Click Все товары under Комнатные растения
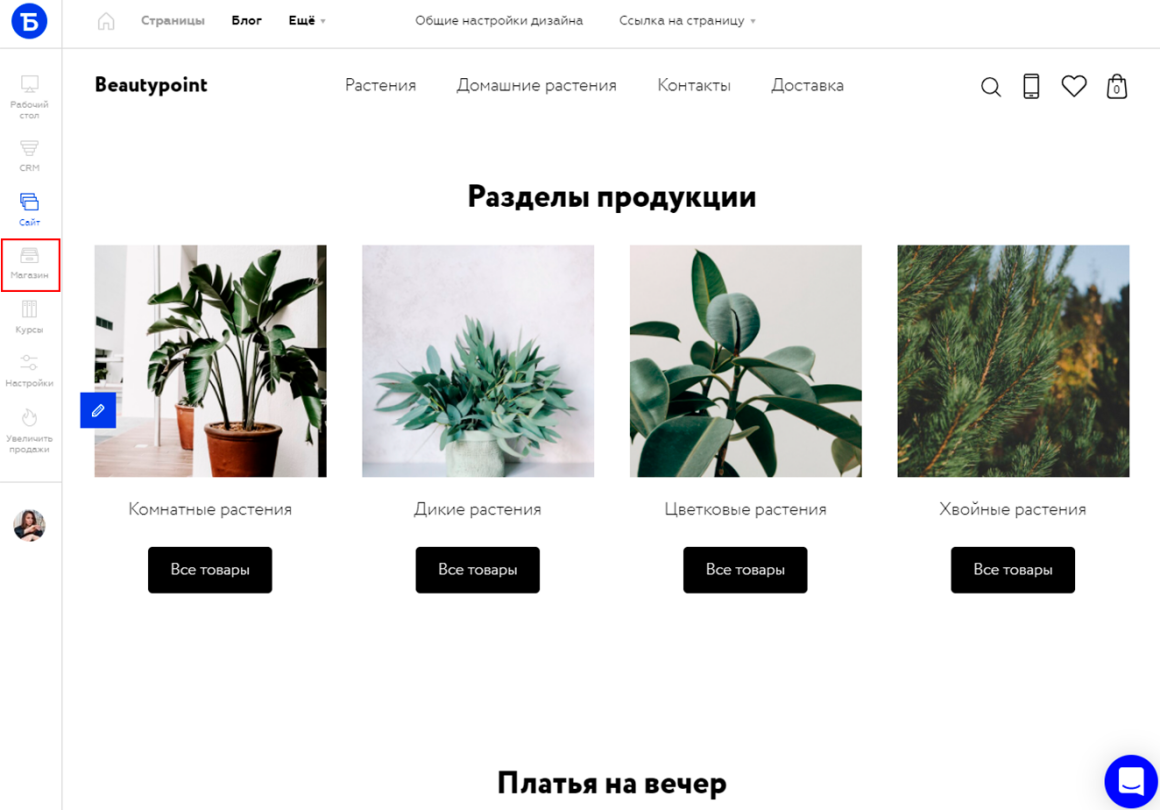This screenshot has height=810, width=1160. [x=210, y=570]
